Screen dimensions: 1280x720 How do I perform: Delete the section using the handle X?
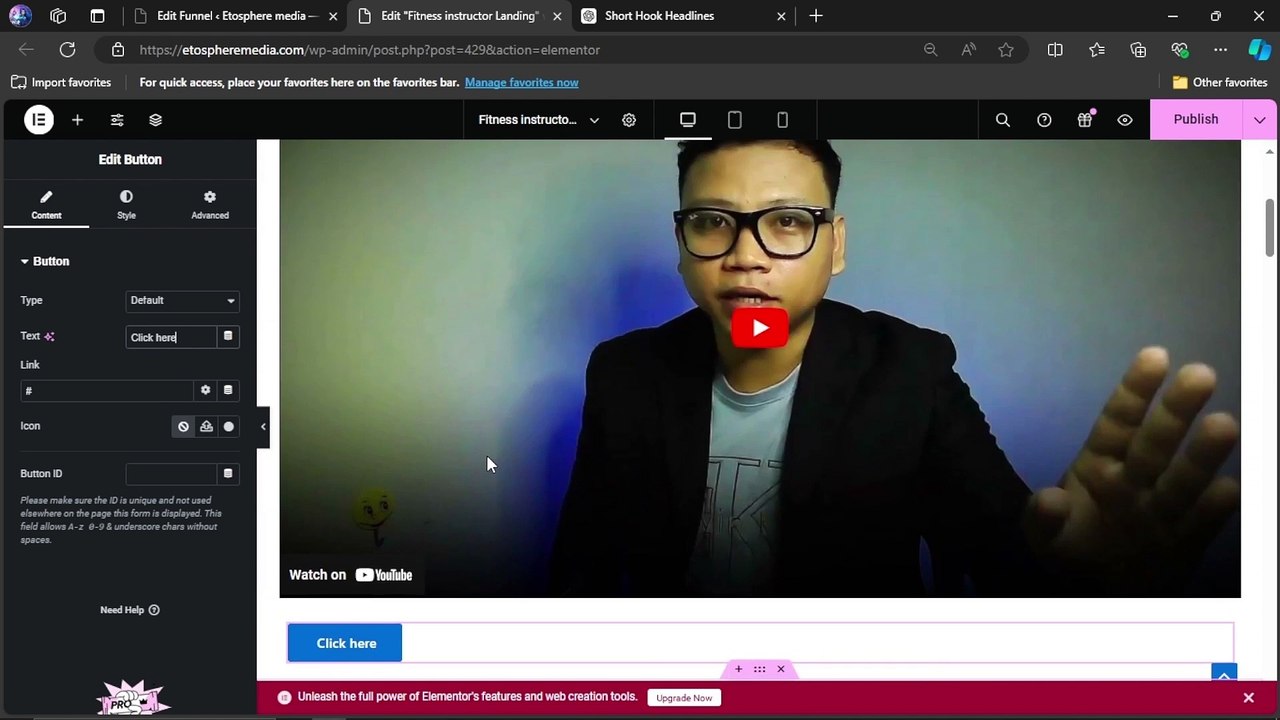click(781, 669)
